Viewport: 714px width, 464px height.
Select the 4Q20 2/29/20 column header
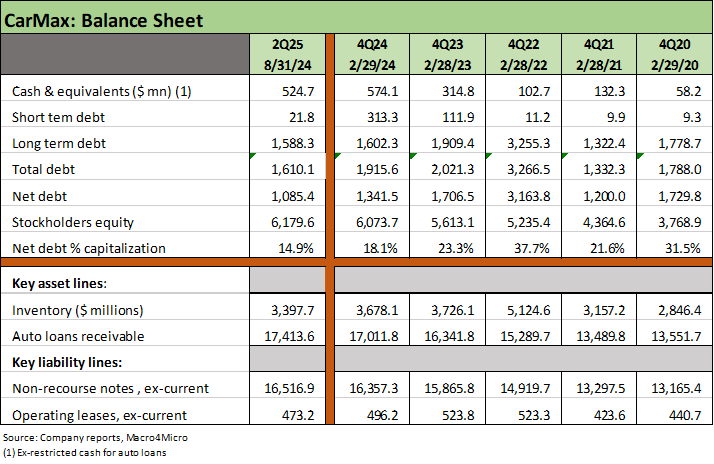[x=674, y=54]
